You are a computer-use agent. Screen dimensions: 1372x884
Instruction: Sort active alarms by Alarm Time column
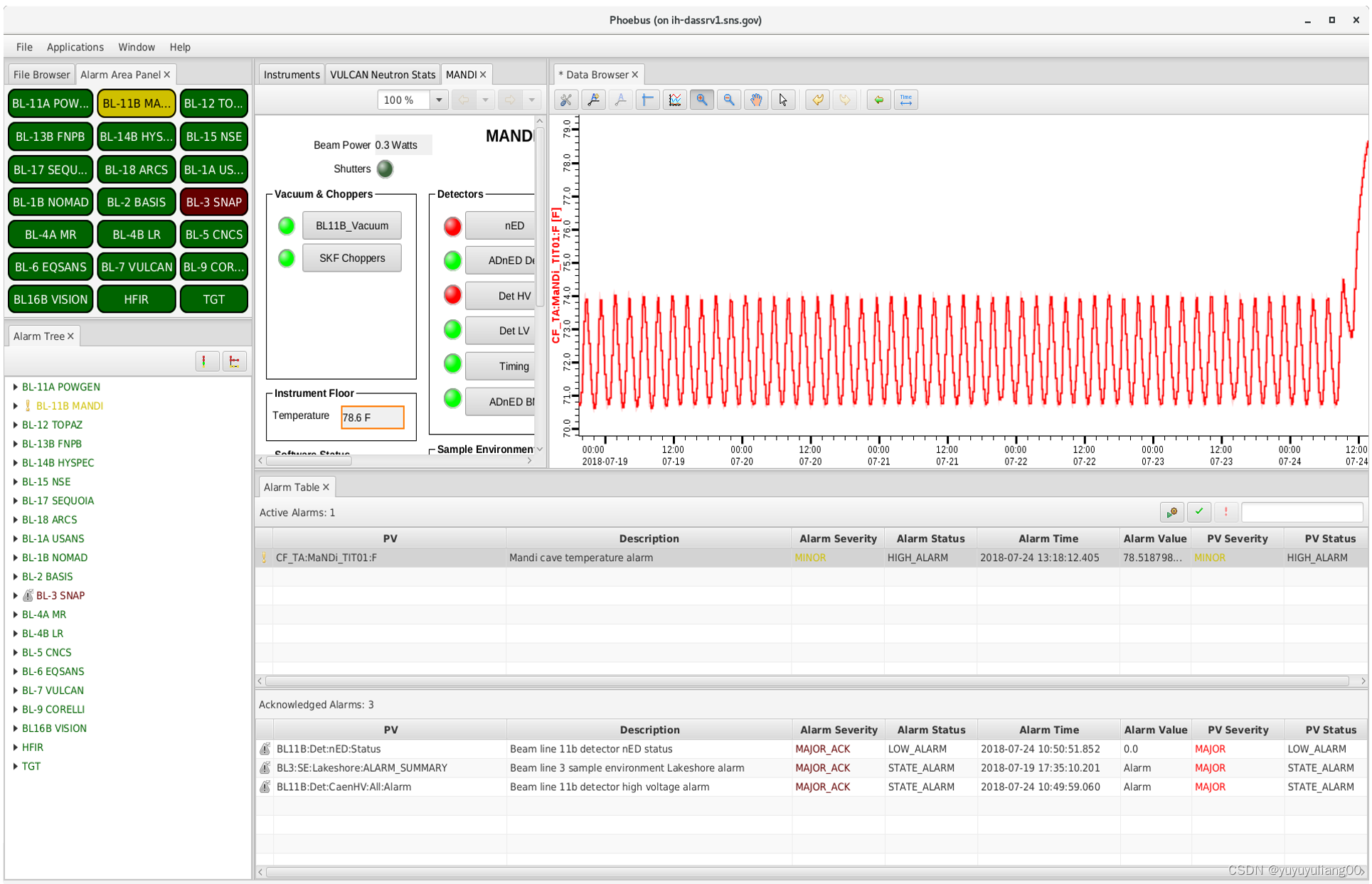(x=1048, y=539)
